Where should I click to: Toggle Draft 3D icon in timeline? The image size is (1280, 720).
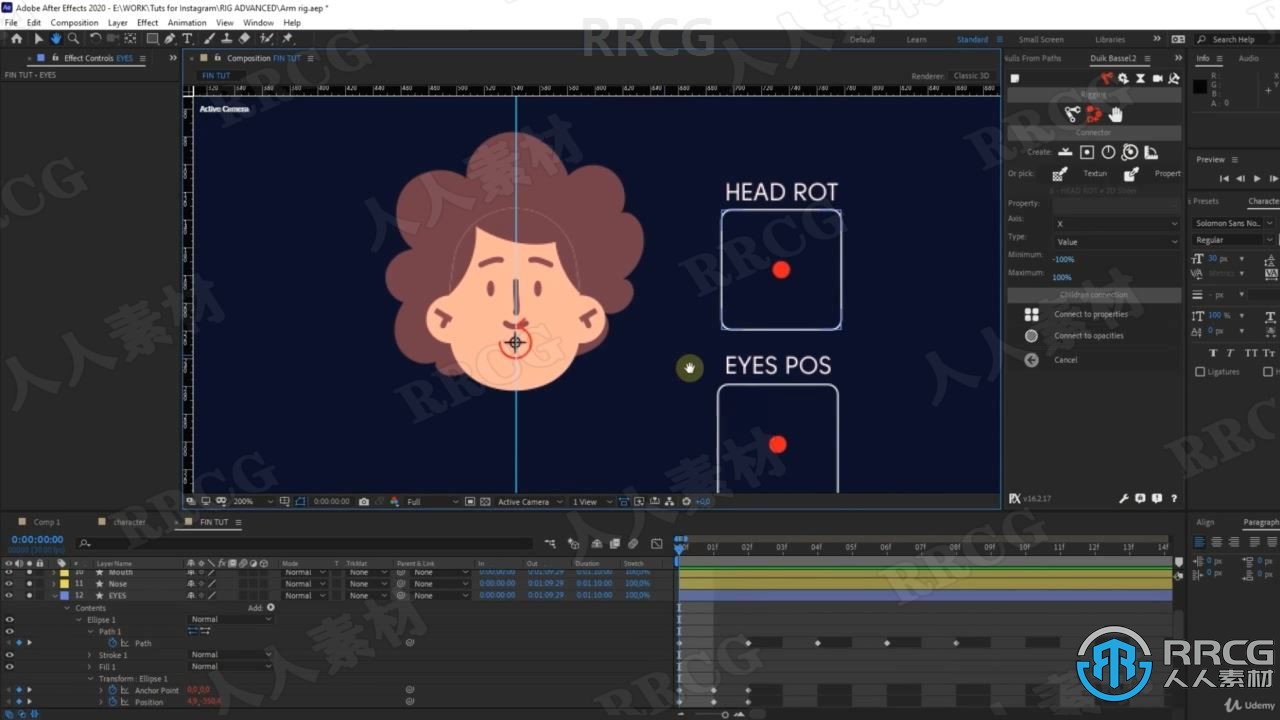click(x=574, y=544)
